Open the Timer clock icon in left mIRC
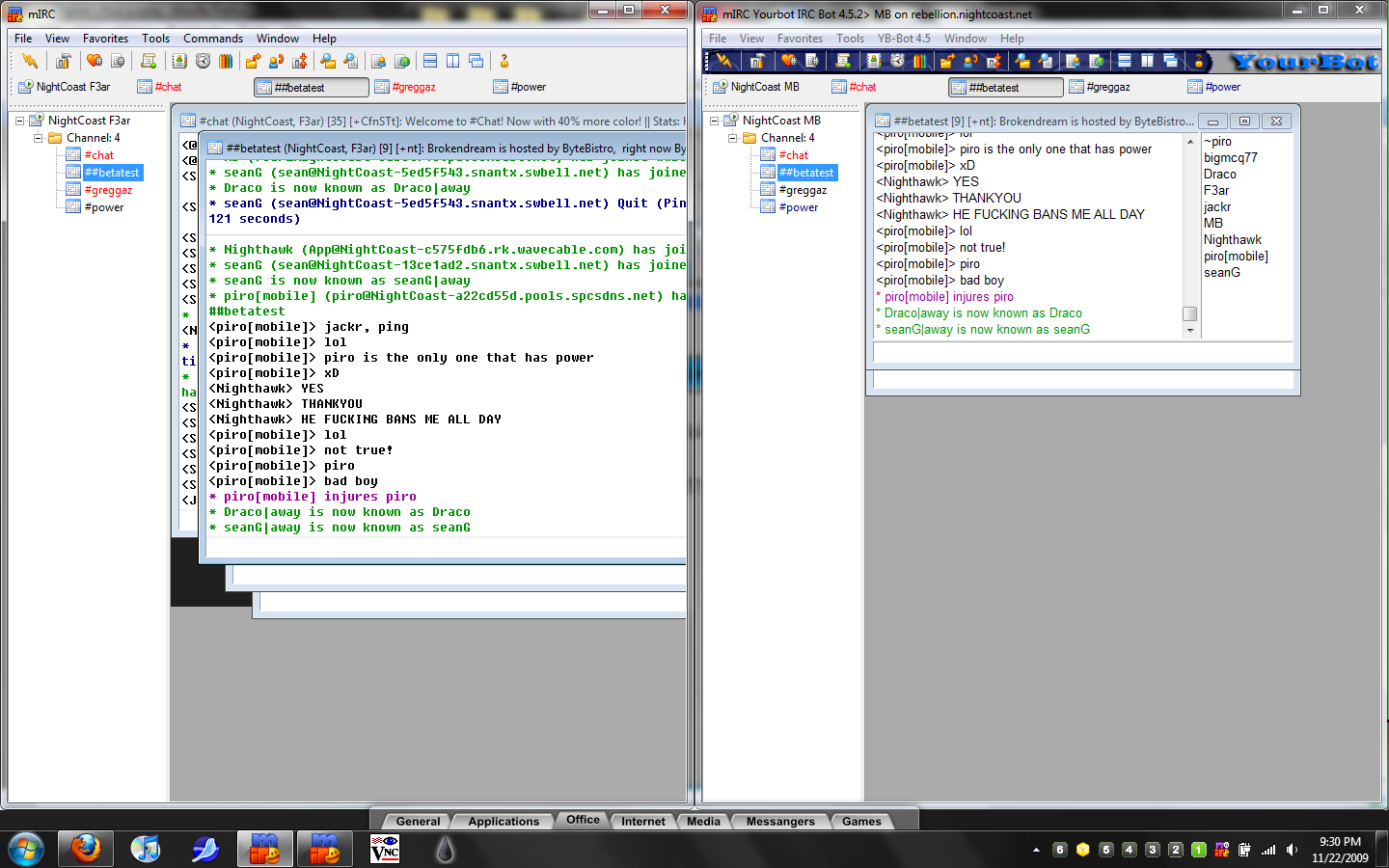This screenshot has height=868, width=1389. [203, 61]
